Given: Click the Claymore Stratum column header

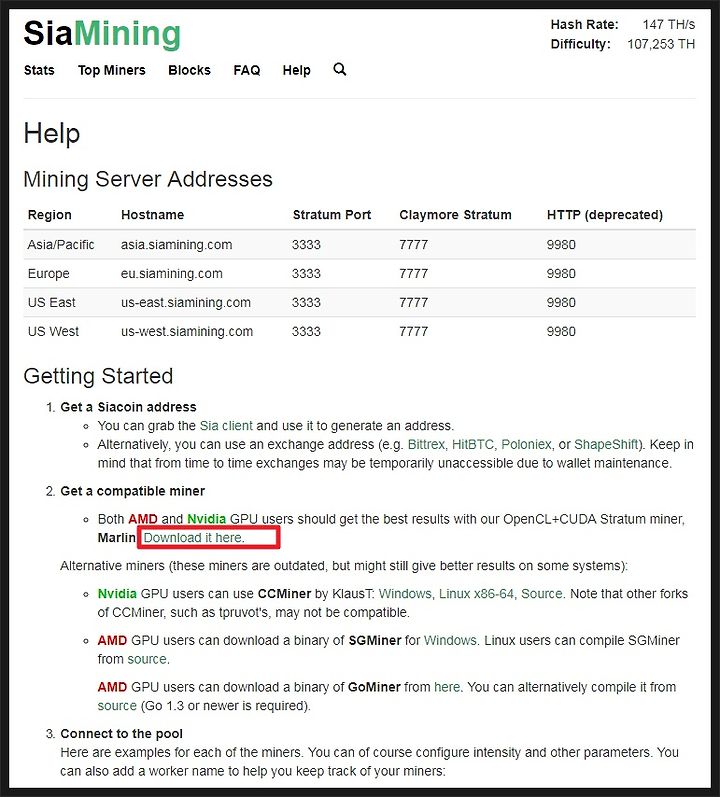Looking at the screenshot, I should pos(455,215).
